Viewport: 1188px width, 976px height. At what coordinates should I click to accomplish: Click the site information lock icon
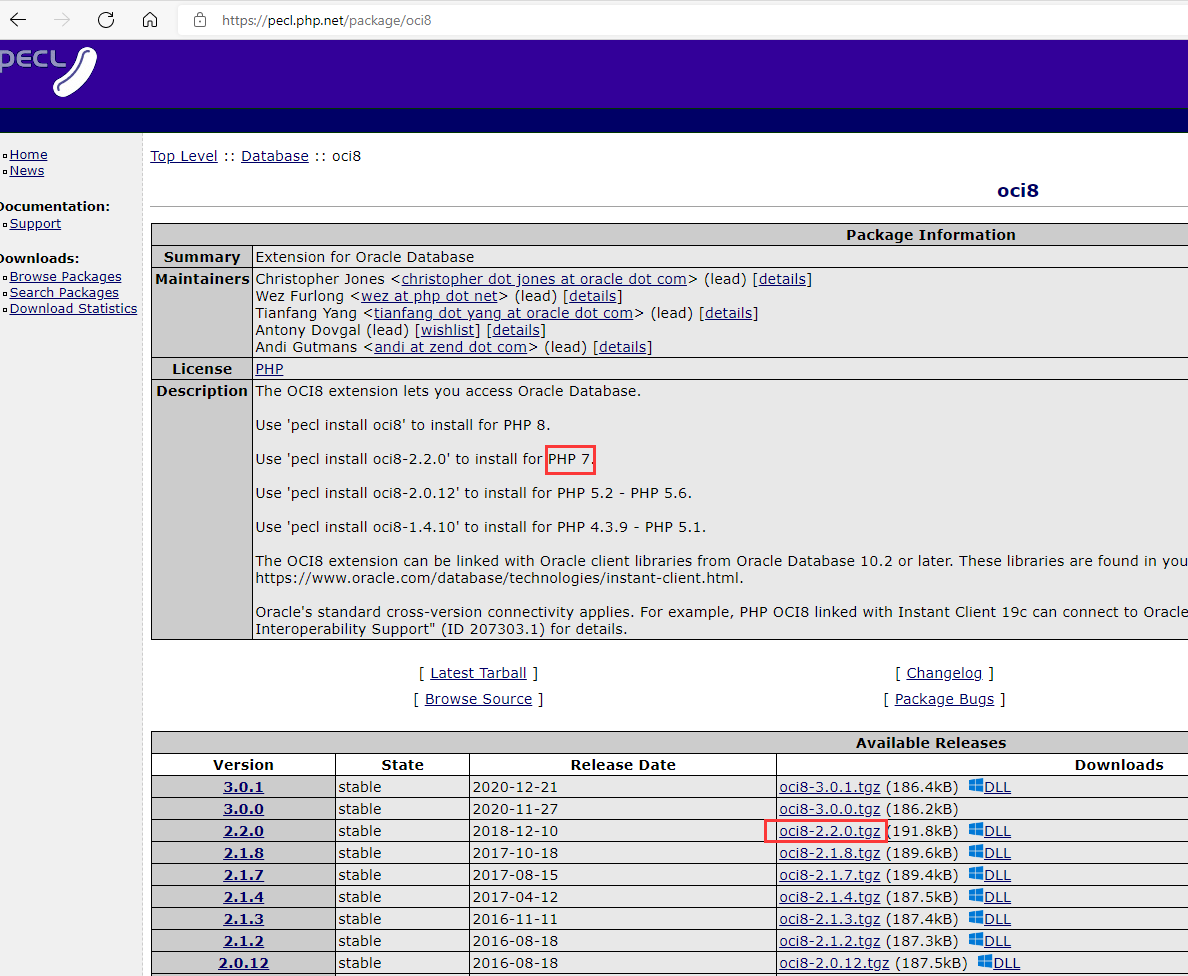tap(200, 19)
